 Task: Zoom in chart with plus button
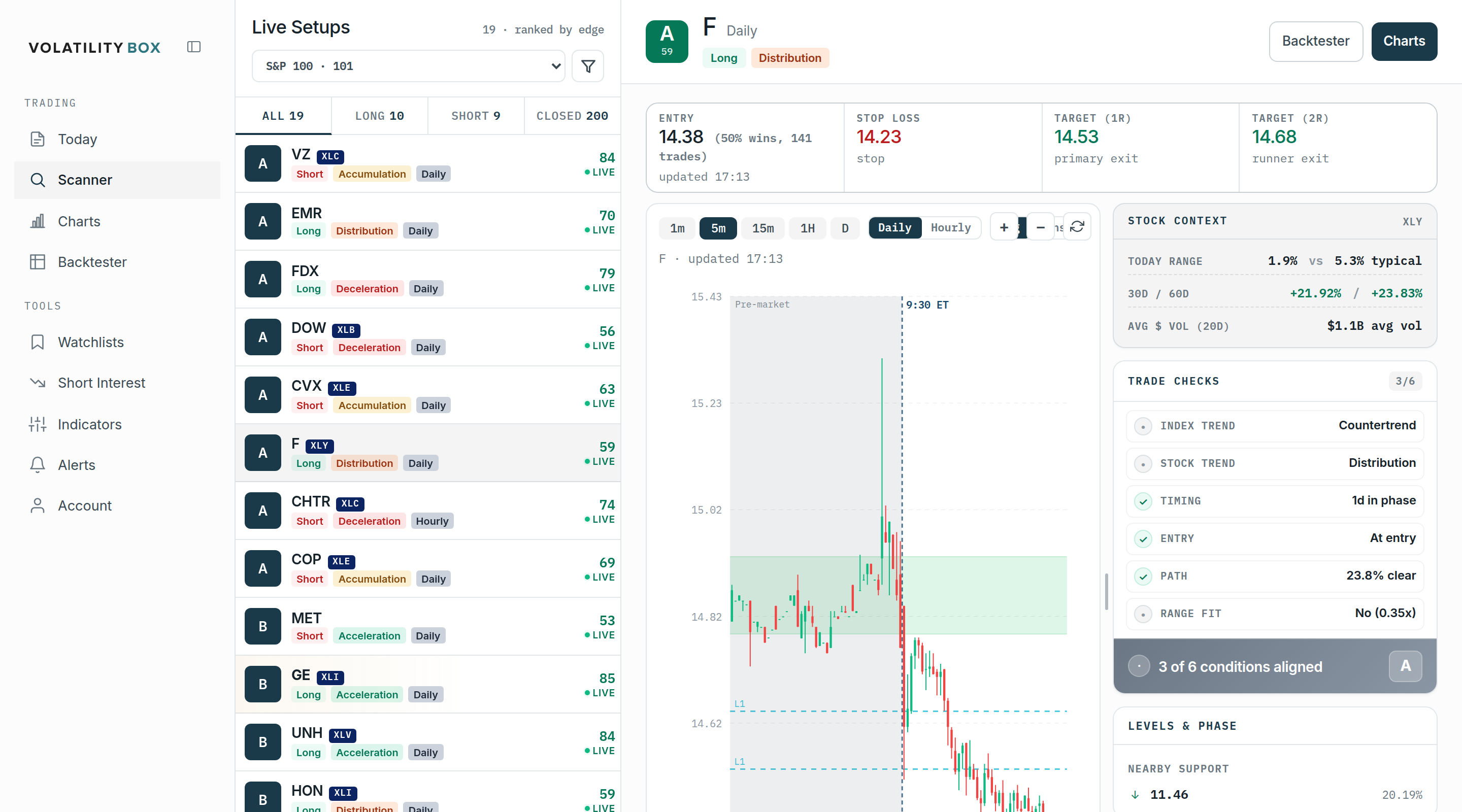pyautogui.click(x=1004, y=227)
